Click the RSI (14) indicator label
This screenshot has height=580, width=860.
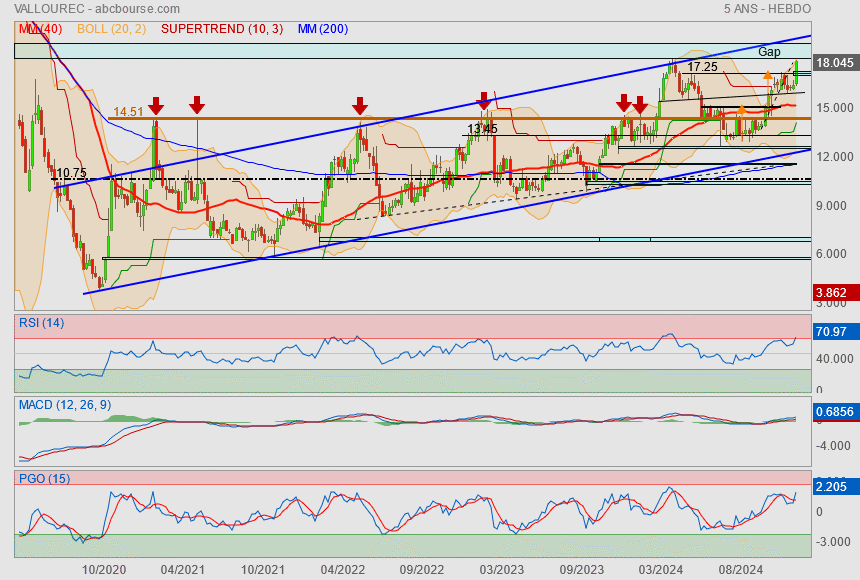(42, 323)
